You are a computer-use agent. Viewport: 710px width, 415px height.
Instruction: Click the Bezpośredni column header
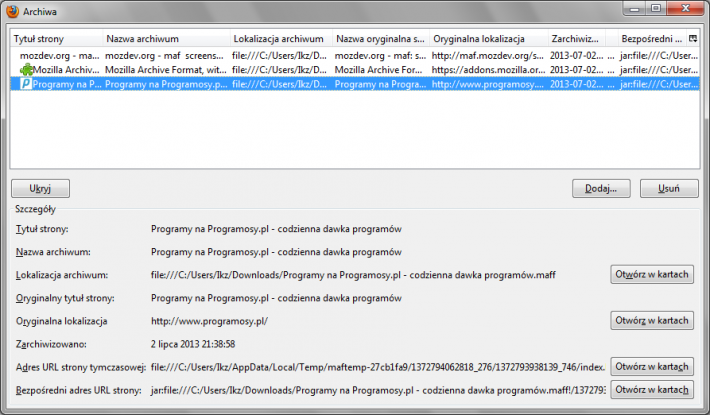(652, 39)
